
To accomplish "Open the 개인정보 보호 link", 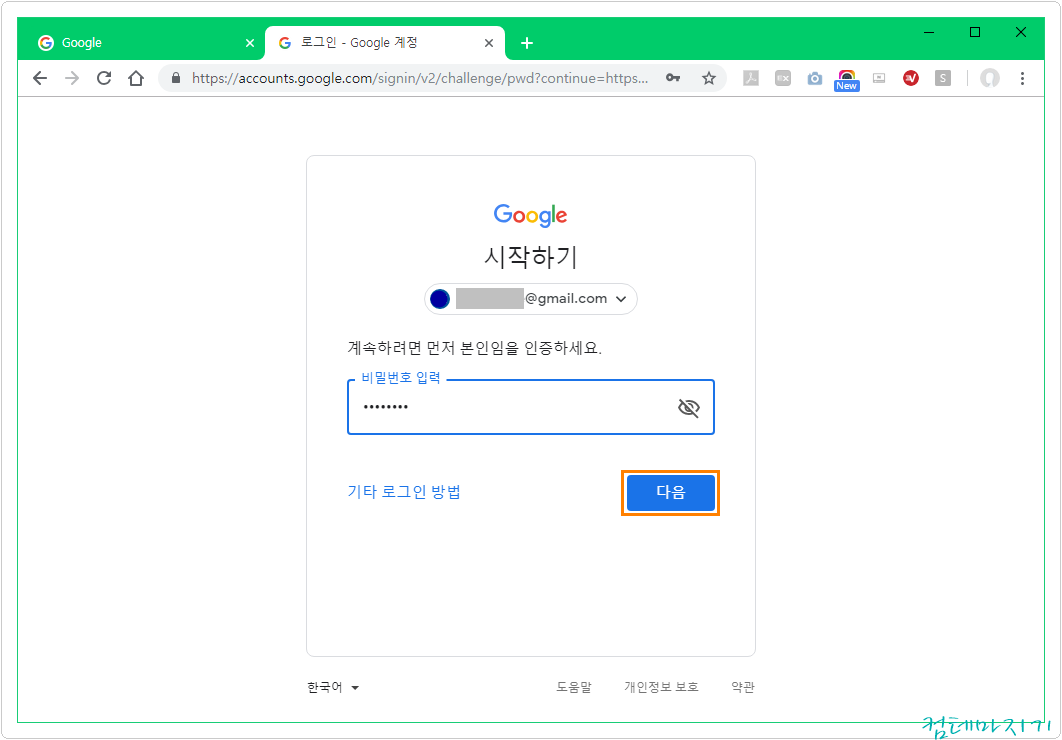I will click(661, 687).
